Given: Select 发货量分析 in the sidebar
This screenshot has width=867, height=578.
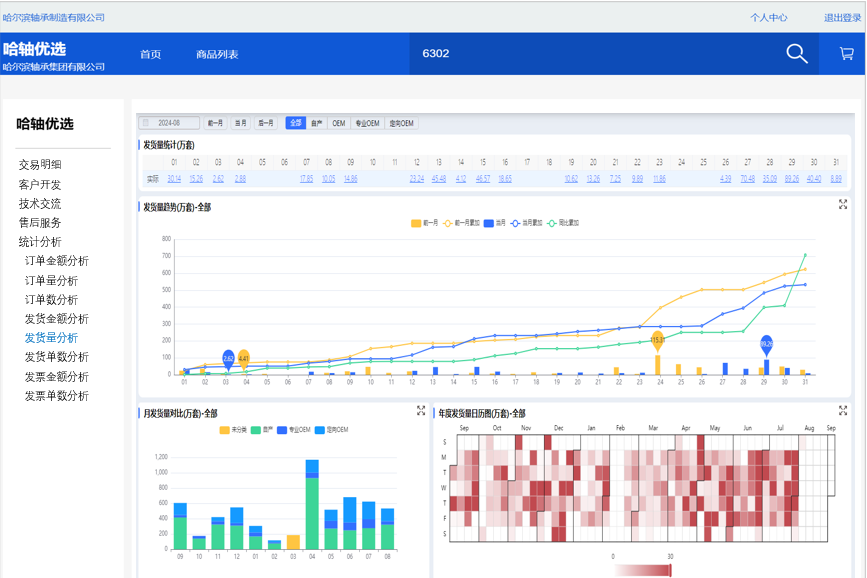Looking at the screenshot, I should [x=51, y=337].
